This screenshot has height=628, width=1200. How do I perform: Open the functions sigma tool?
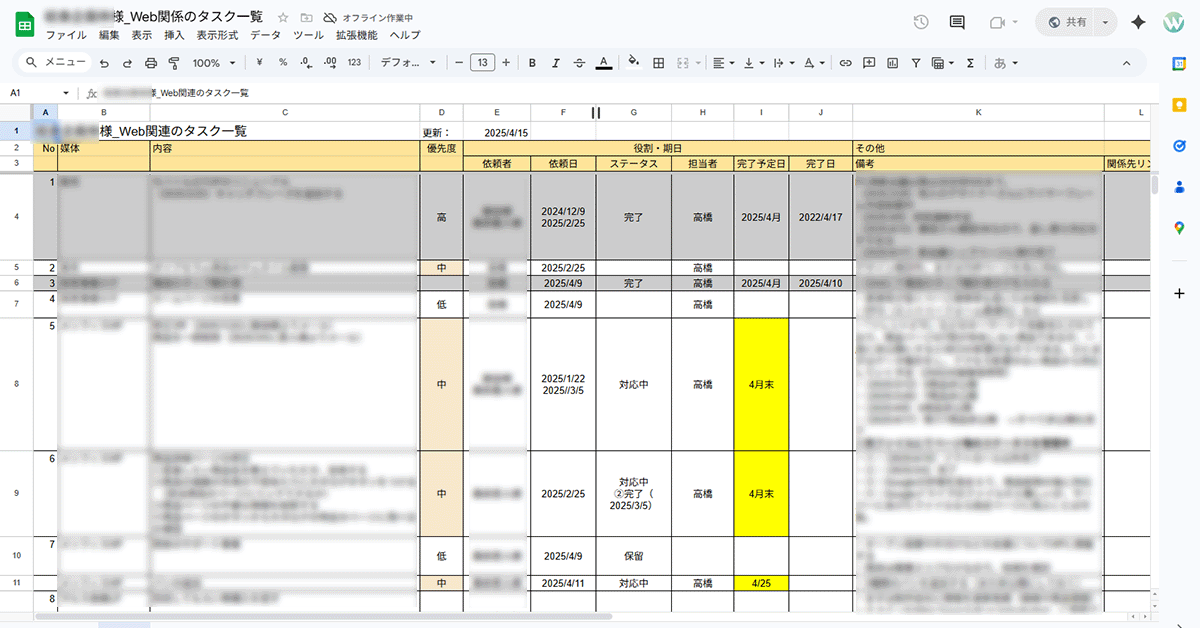[970, 62]
